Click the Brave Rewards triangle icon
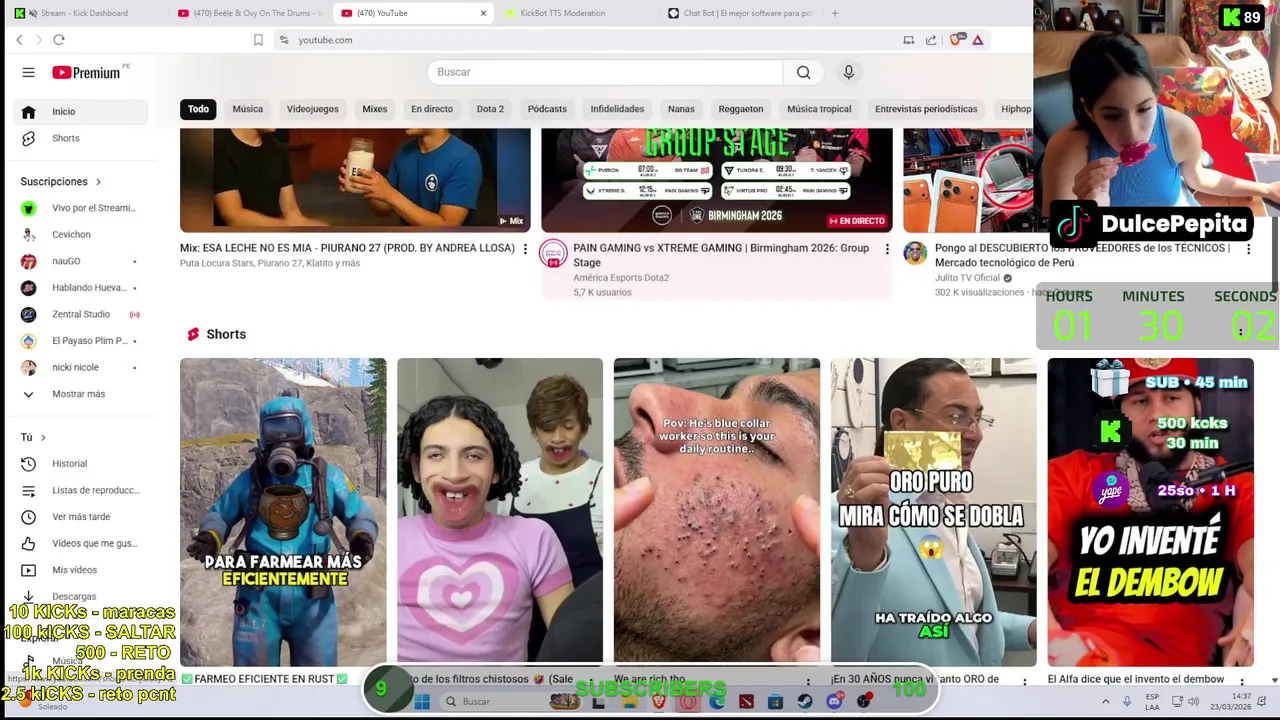This screenshot has width=1280, height=720. [978, 40]
